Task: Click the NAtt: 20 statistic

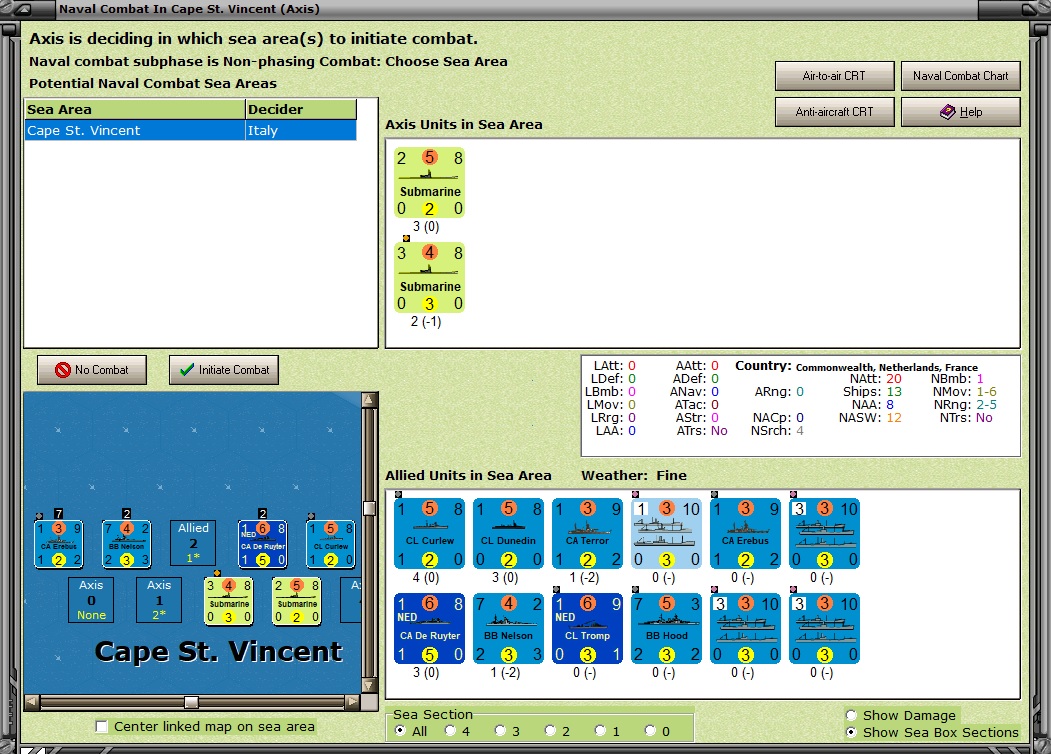Action: point(875,379)
